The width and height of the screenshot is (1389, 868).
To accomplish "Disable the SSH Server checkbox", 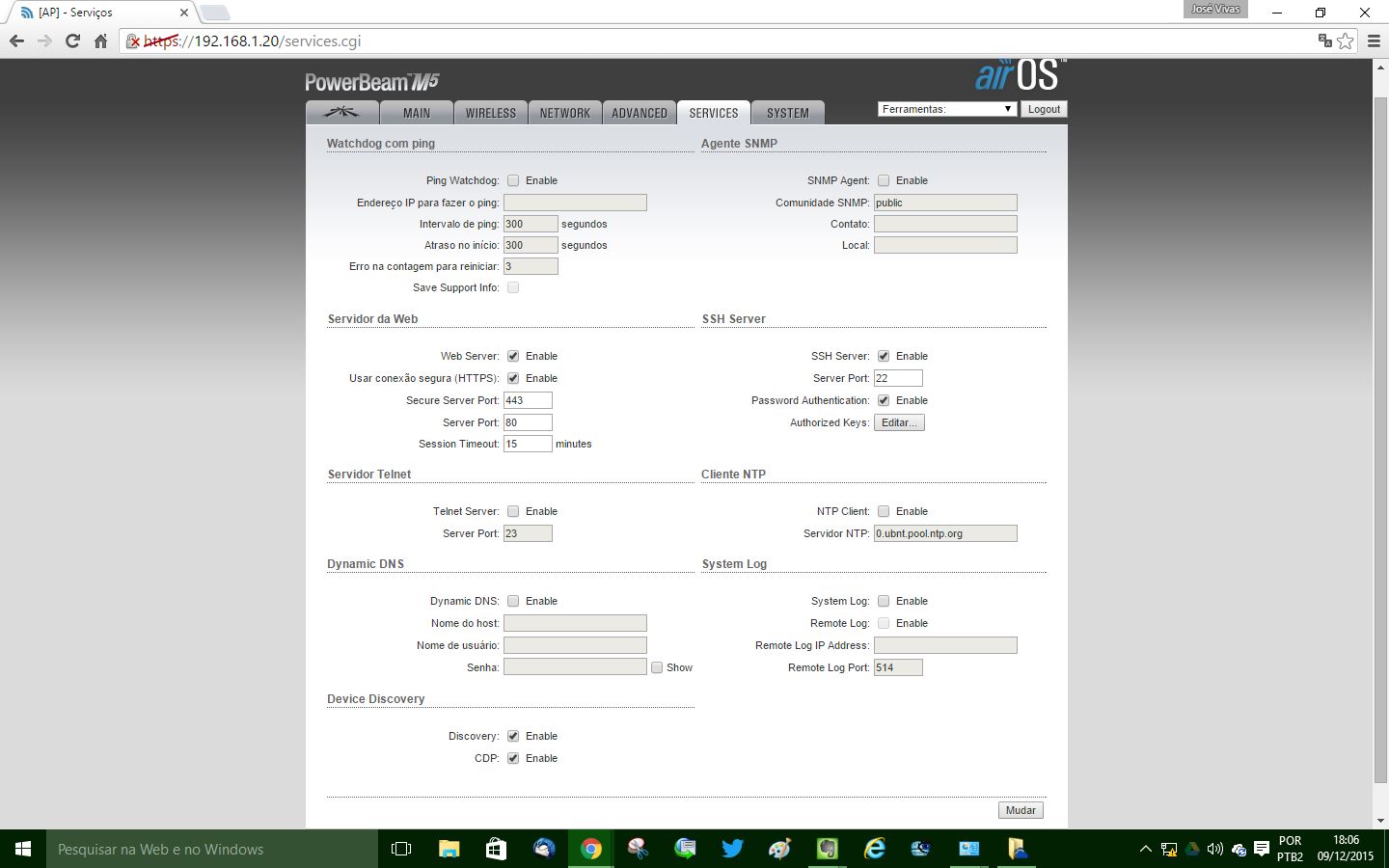I will click(x=884, y=356).
